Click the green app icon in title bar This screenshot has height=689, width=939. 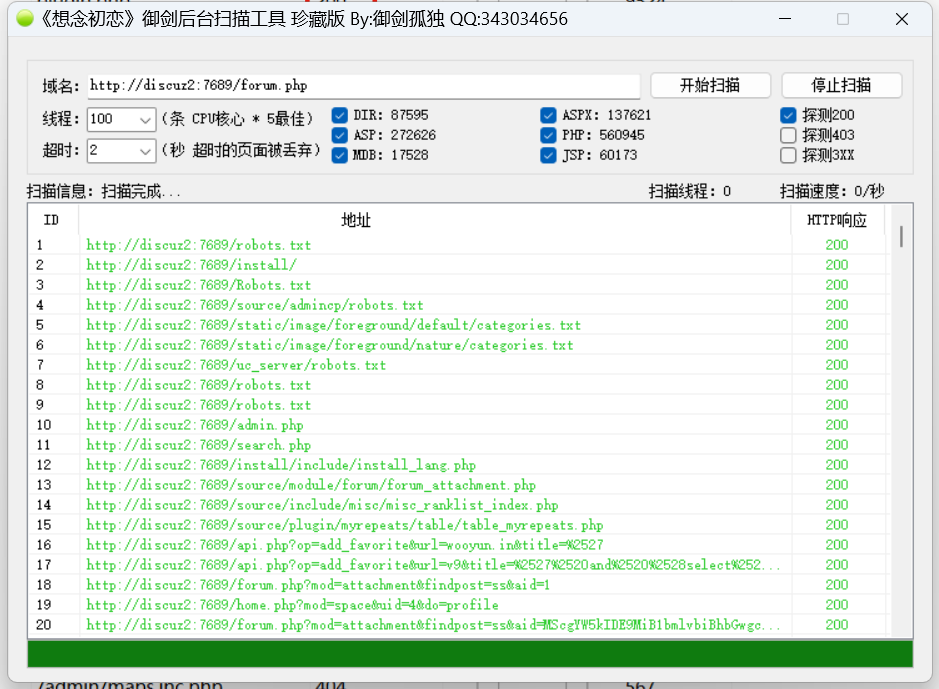coord(25,19)
